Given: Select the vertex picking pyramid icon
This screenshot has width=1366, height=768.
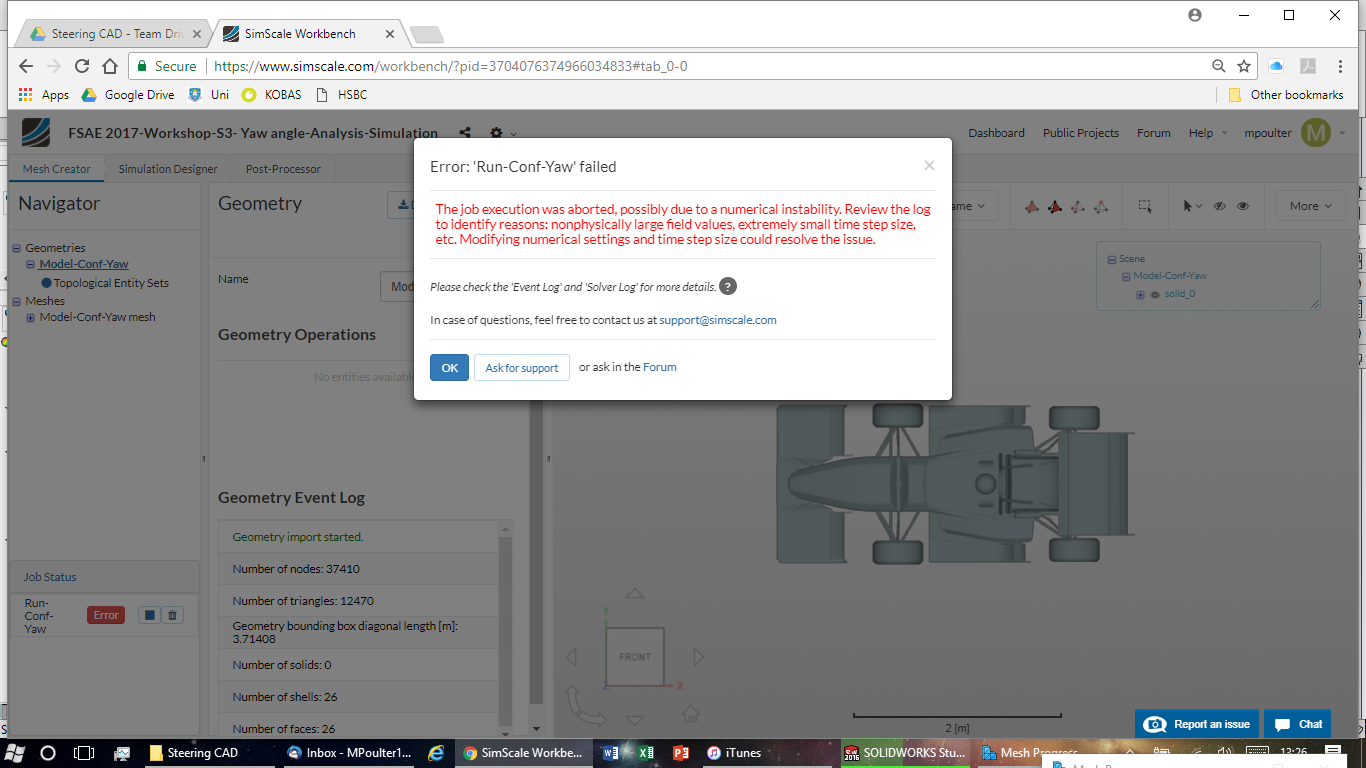Looking at the screenshot, I should click(x=1101, y=206).
